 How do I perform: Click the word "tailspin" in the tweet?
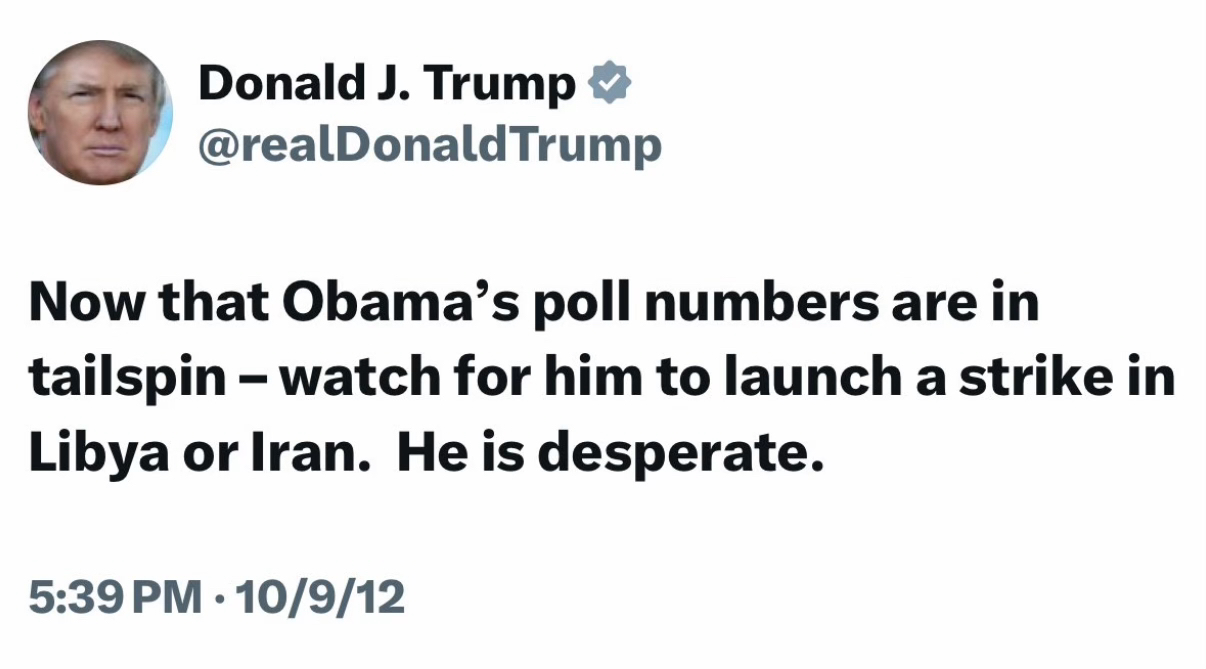point(127,381)
